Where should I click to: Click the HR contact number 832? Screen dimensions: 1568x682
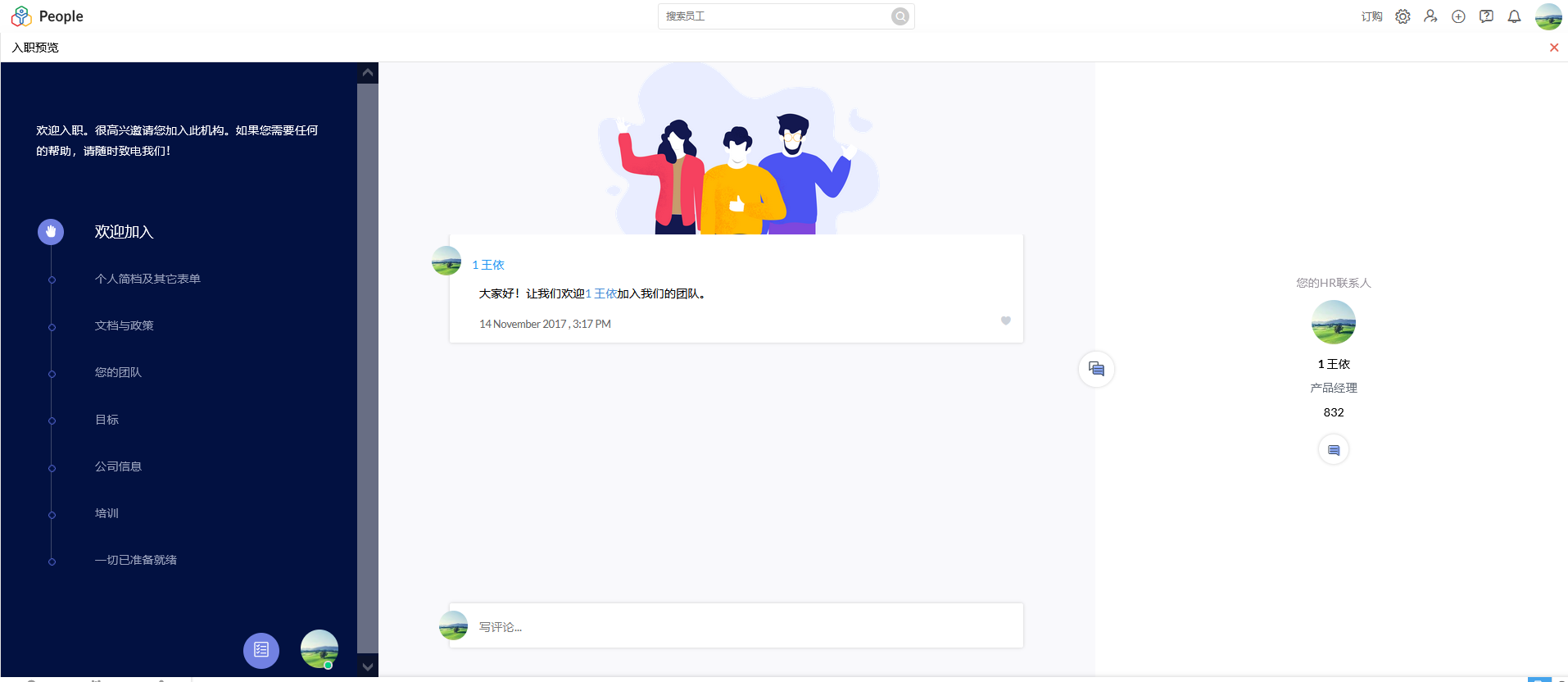tap(1334, 412)
